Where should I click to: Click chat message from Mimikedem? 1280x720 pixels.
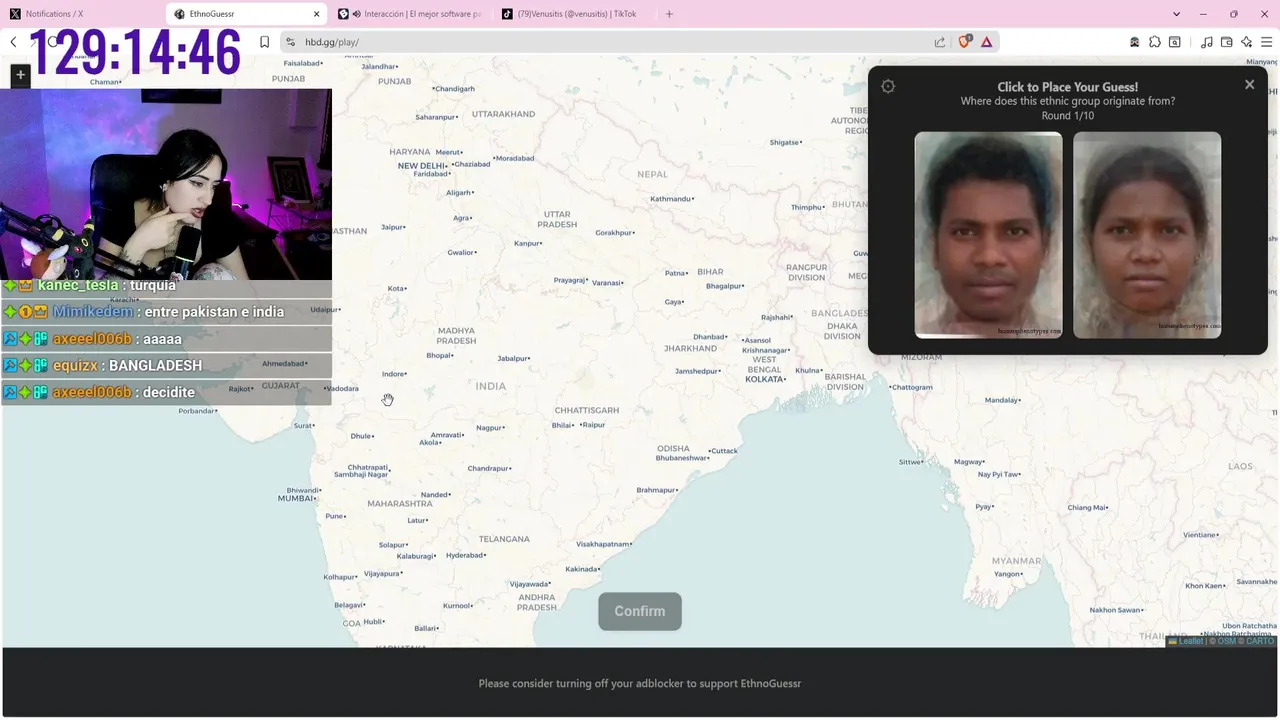[166, 312]
